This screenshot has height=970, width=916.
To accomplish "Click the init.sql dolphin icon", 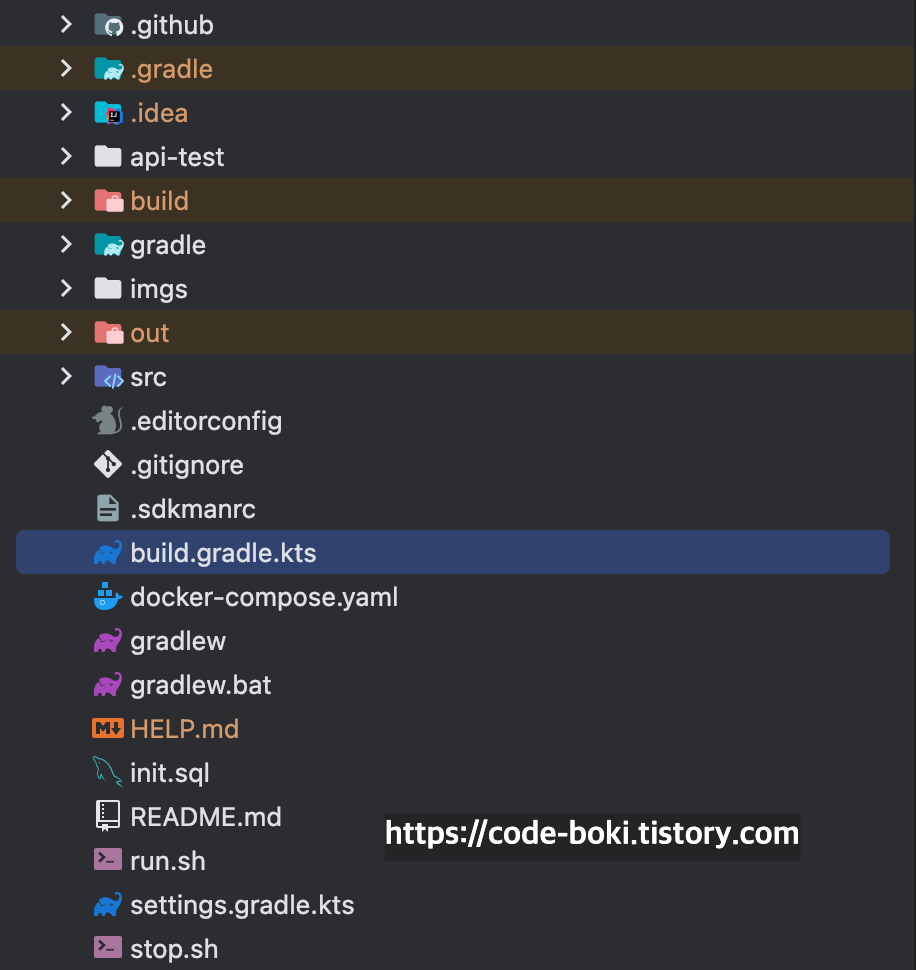I will tap(108, 772).
